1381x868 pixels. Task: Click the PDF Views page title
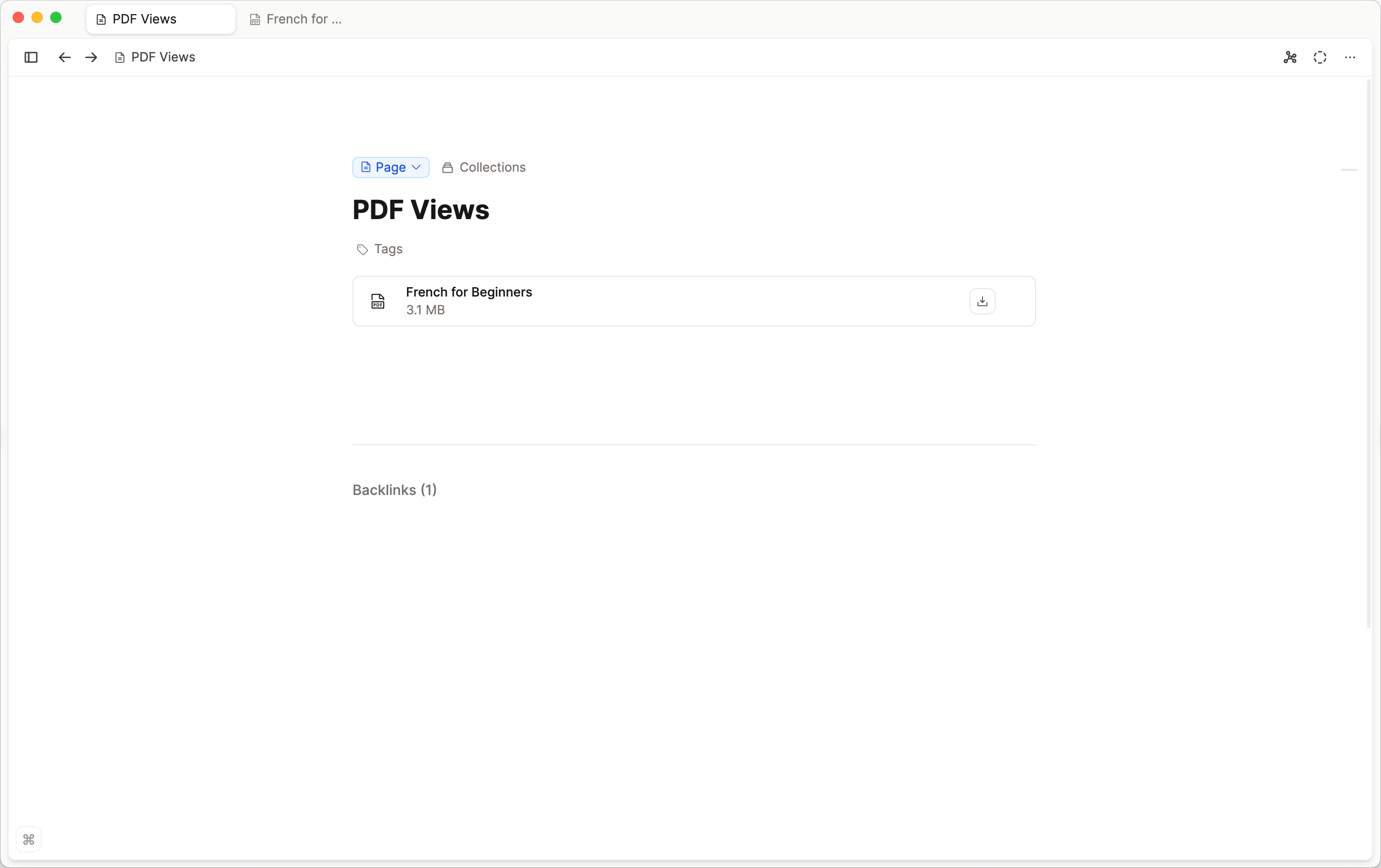coord(421,210)
